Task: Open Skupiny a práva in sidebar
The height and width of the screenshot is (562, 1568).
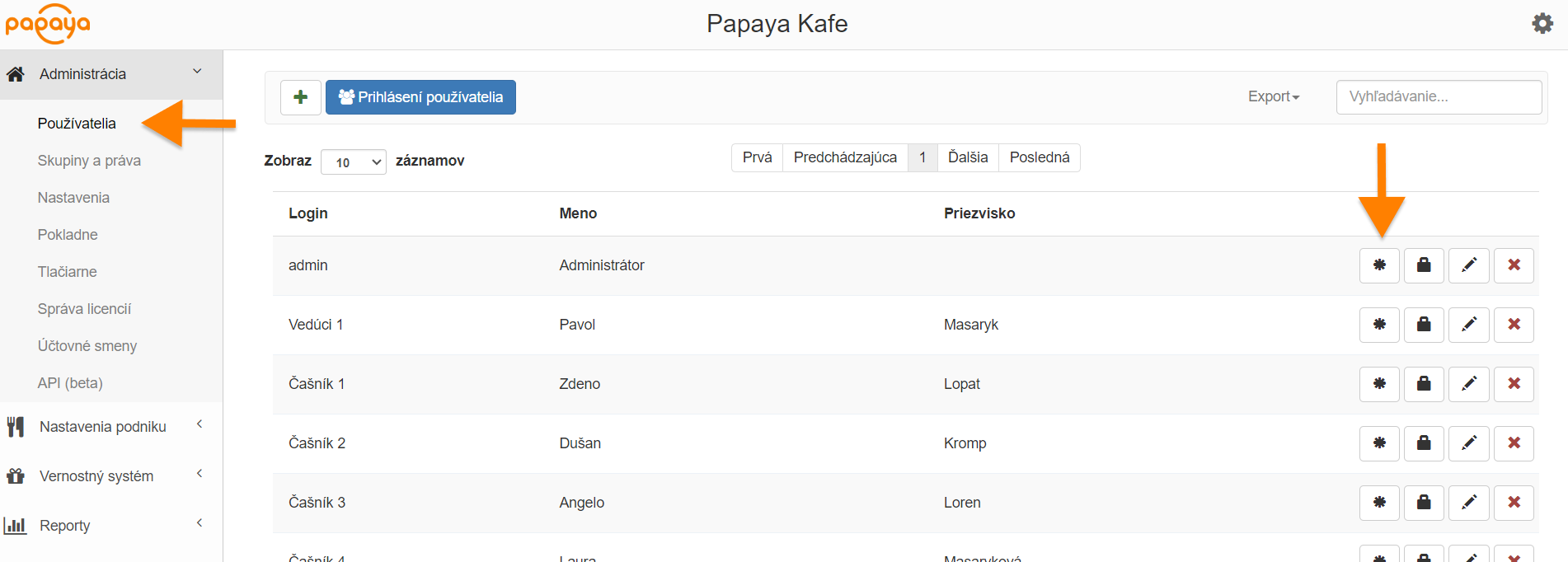Action: pyautogui.click(x=89, y=161)
